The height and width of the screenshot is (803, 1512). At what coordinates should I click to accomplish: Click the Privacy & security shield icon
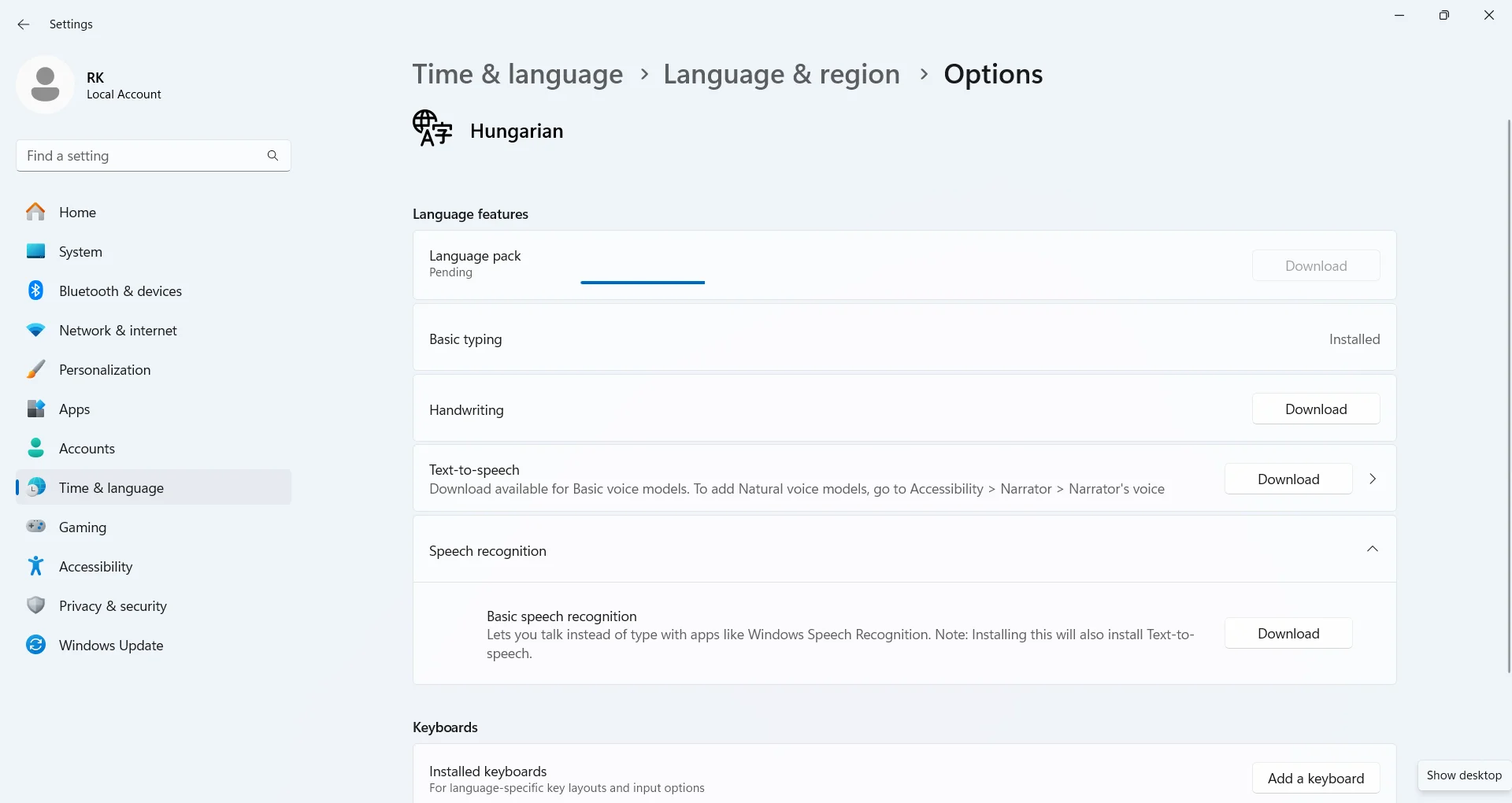pyautogui.click(x=35, y=605)
